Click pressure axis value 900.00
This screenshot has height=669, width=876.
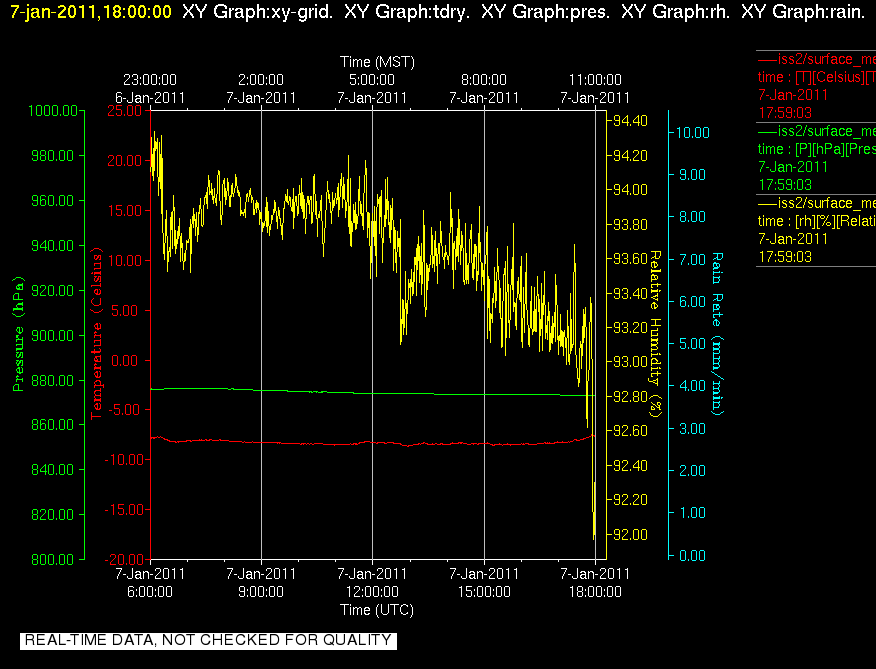(x=53, y=335)
